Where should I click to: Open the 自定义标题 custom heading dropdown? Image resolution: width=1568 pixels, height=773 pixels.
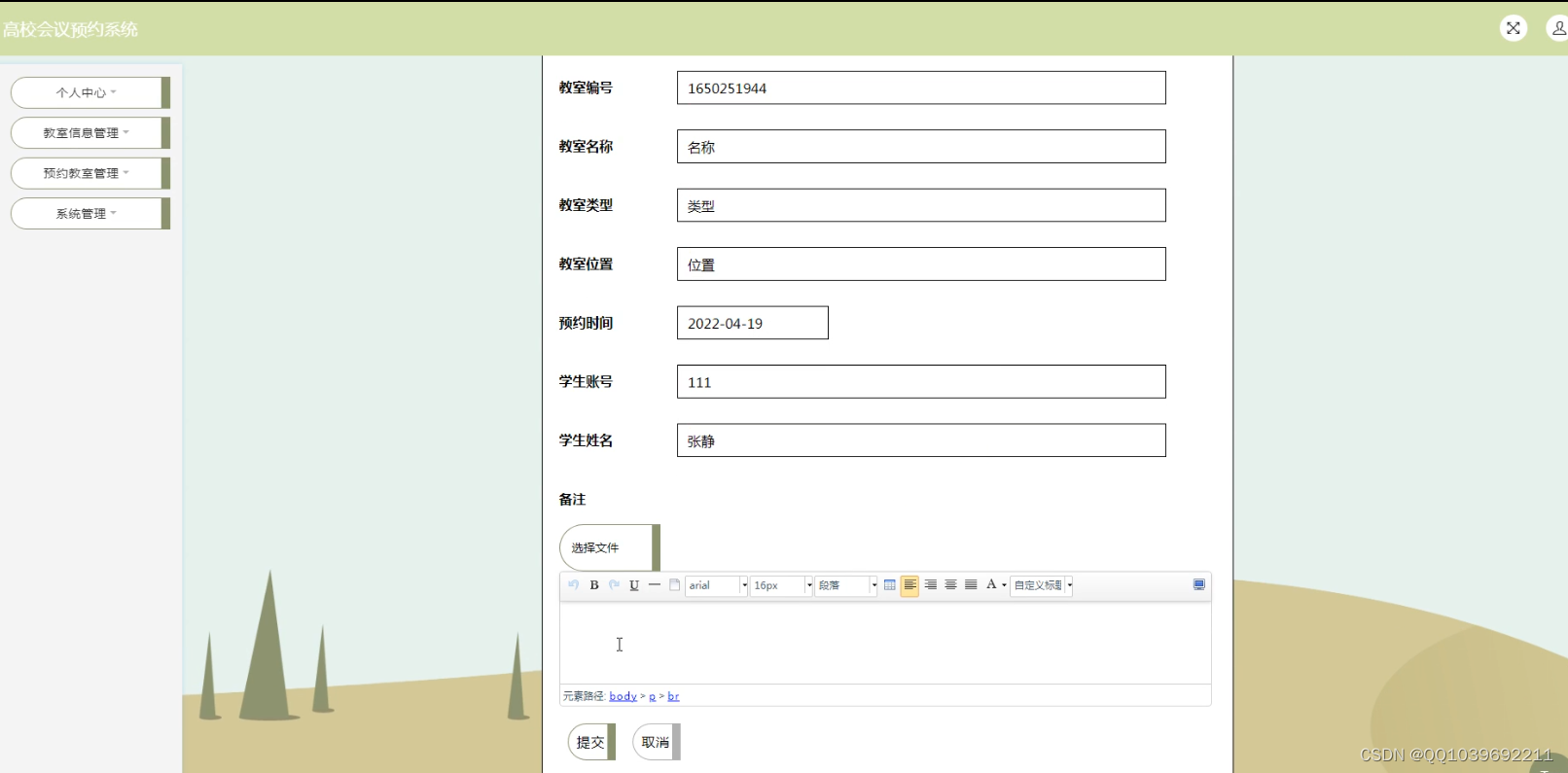click(x=1042, y=585)
